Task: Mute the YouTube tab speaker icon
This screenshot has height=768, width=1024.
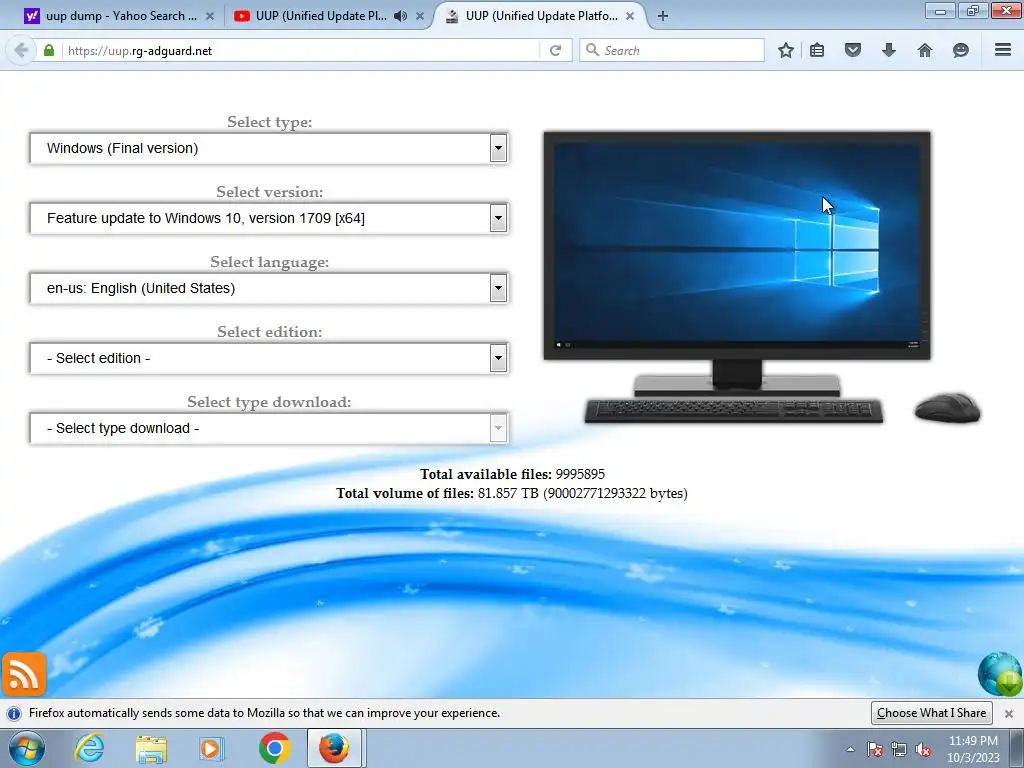Action: tap(400, 16)
